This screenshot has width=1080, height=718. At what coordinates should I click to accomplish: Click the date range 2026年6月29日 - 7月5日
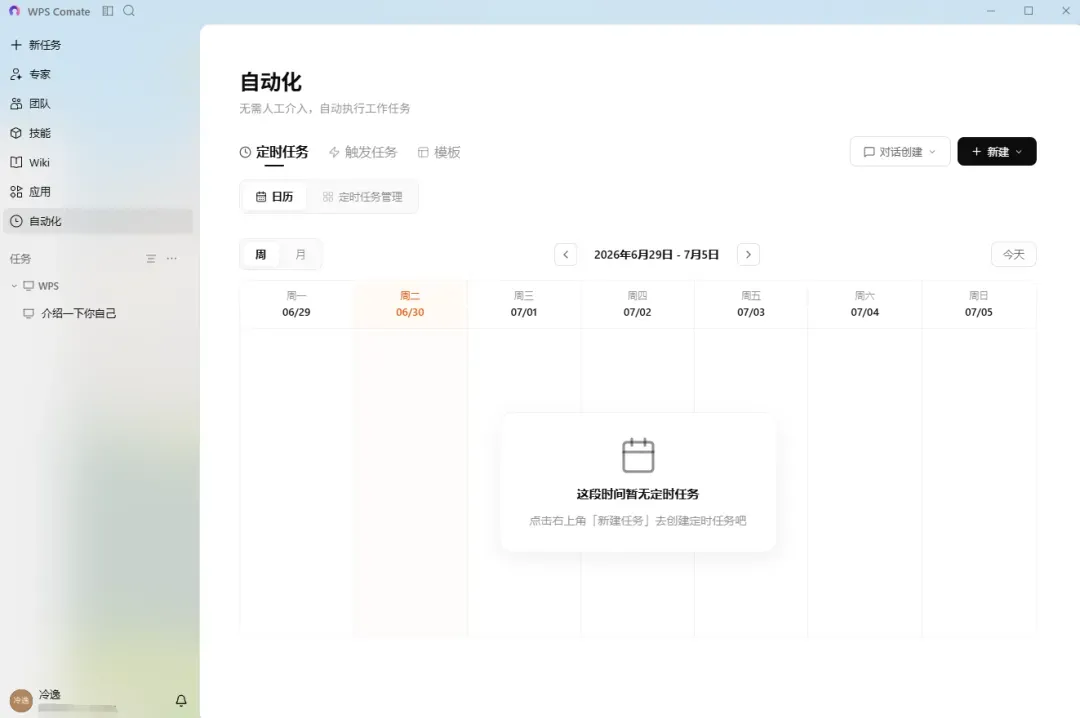click(656, 255)
